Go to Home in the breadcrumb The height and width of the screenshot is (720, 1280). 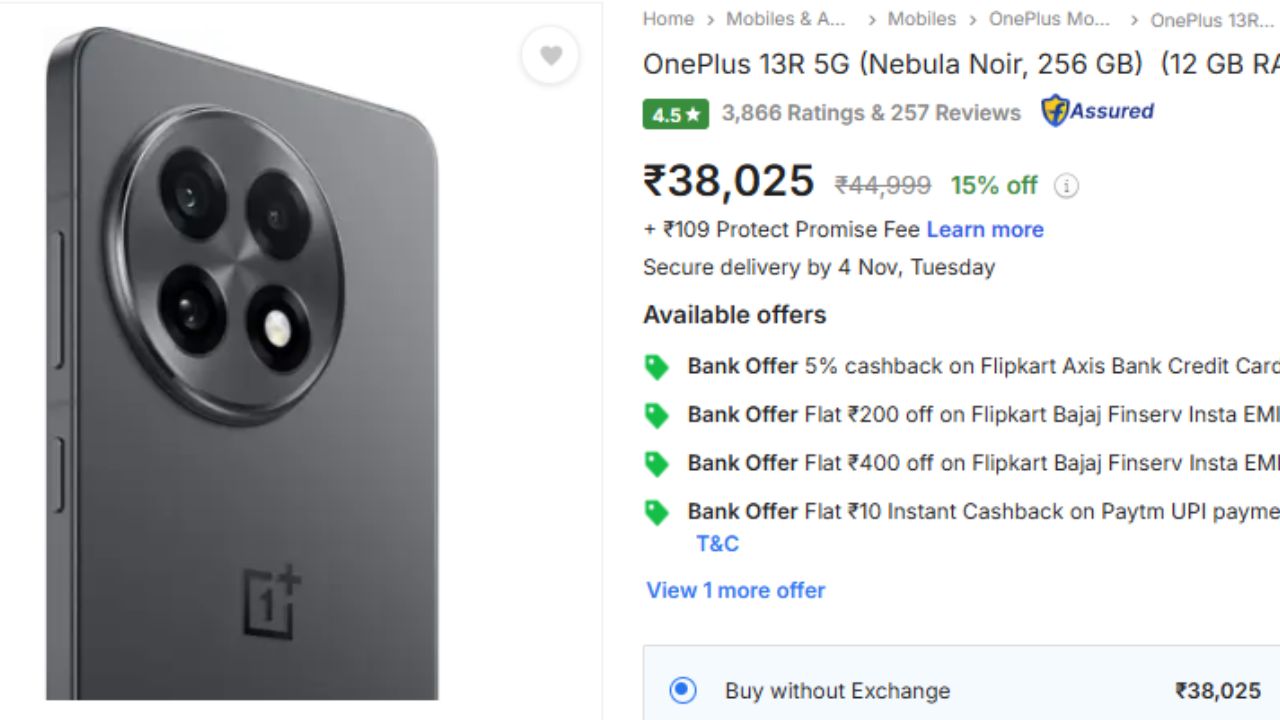pyautogui.click(x=668, y=19)
